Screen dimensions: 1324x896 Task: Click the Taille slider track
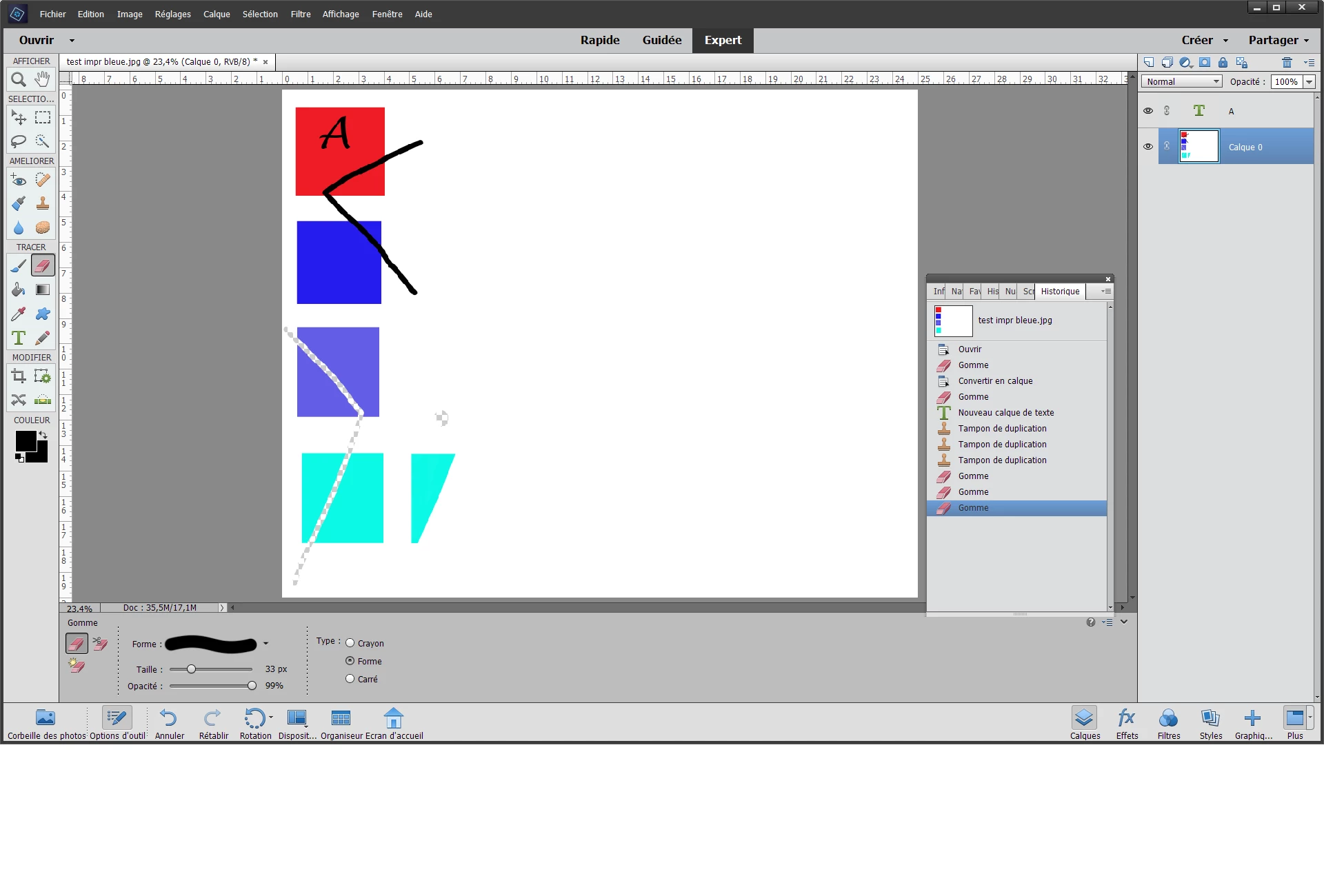(221, 669)
